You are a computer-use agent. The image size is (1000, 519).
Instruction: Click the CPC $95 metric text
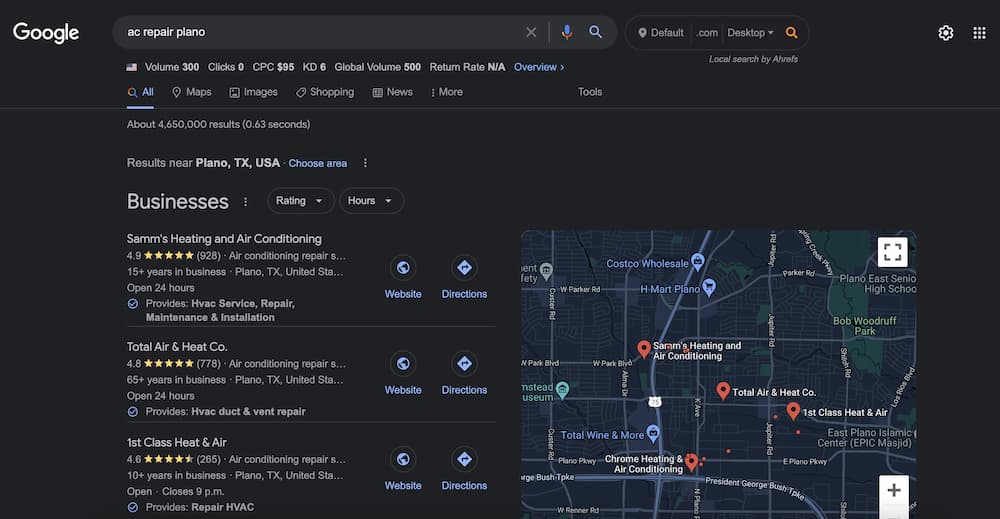point(273,67)
